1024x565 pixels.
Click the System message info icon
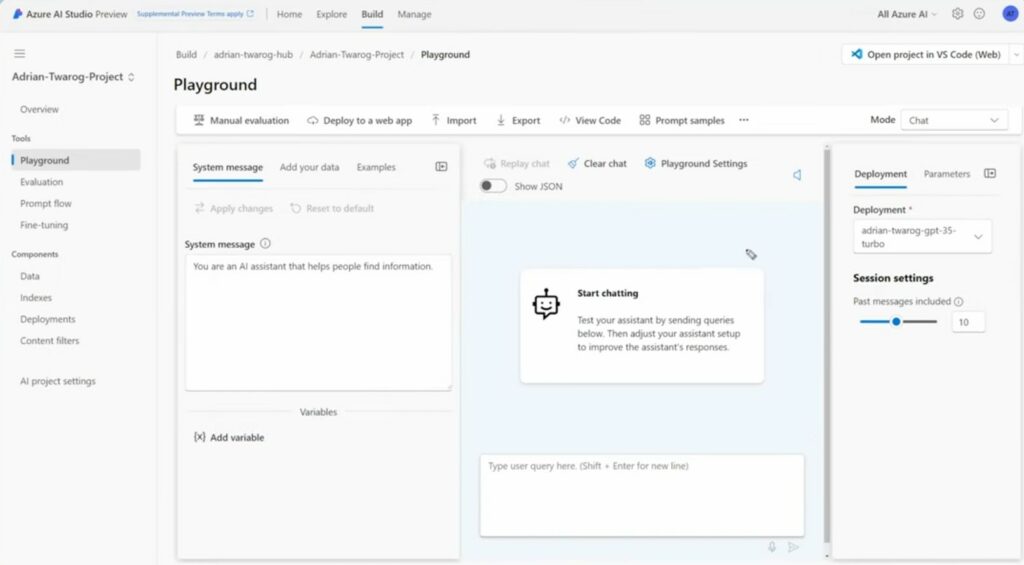tap(265, 243)
